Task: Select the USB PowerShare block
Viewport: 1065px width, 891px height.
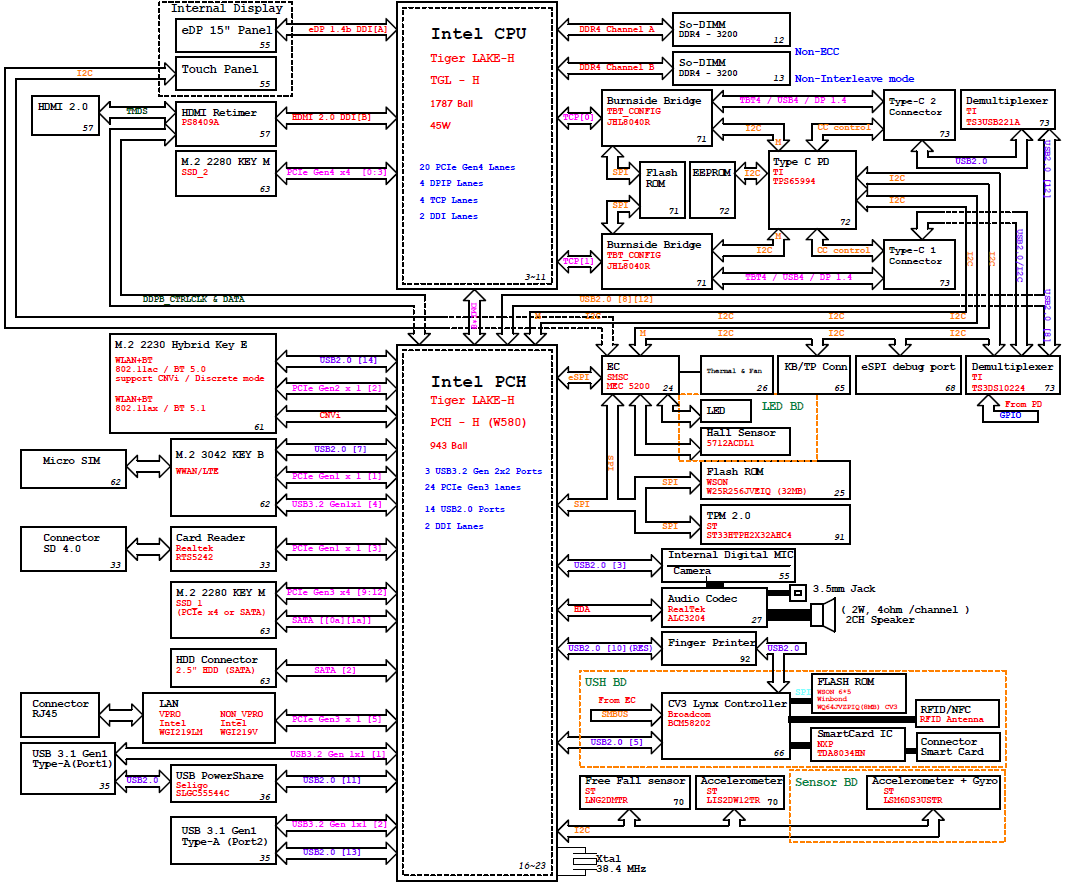Action: click(225, 785)
